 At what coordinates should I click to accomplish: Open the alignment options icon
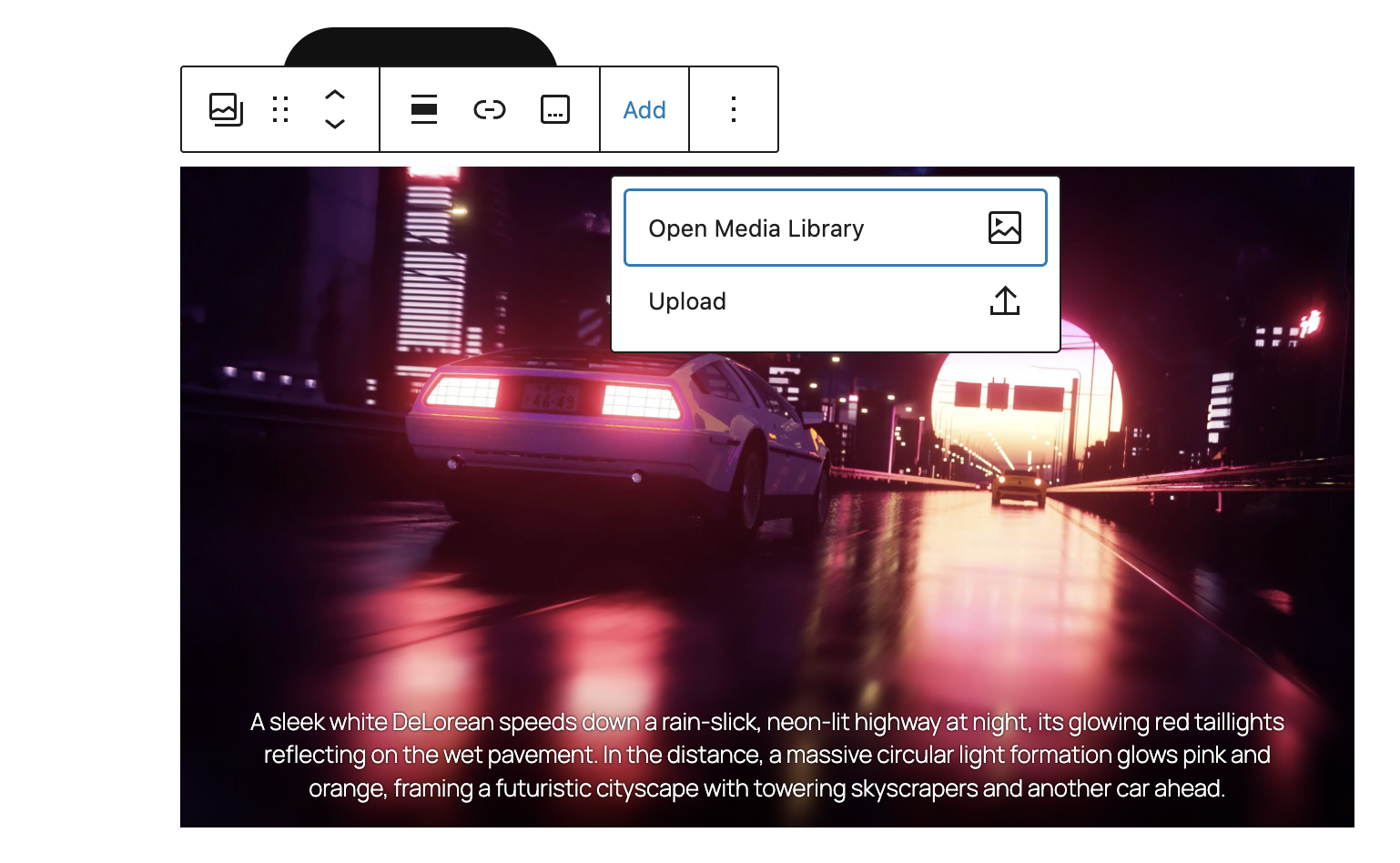click(x=424, y=109)
